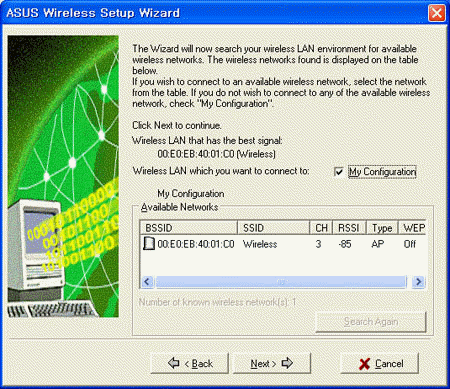Screen dimensions: 450x389
Task: Click the RSSI value -85
Action: tap(345, 244)
